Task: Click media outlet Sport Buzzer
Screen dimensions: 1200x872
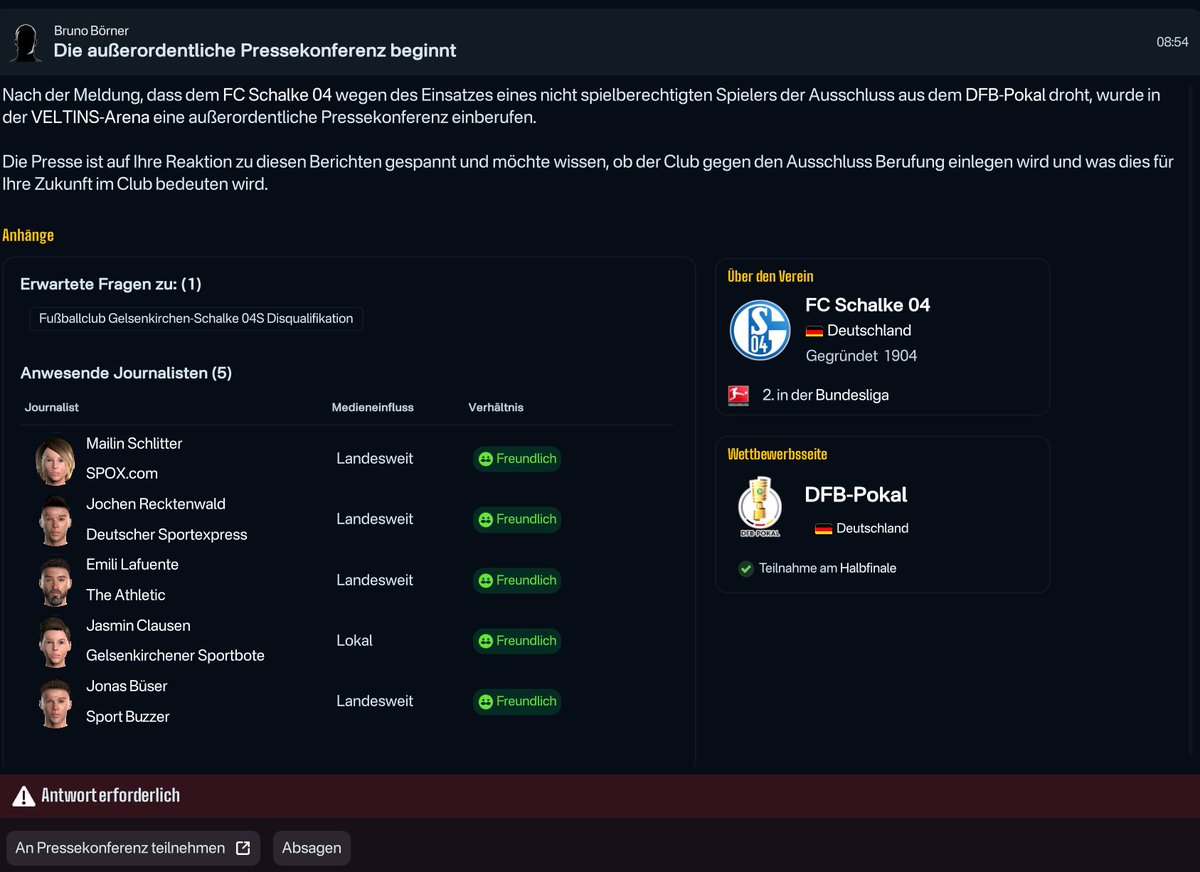Action: tap(128, 717)
